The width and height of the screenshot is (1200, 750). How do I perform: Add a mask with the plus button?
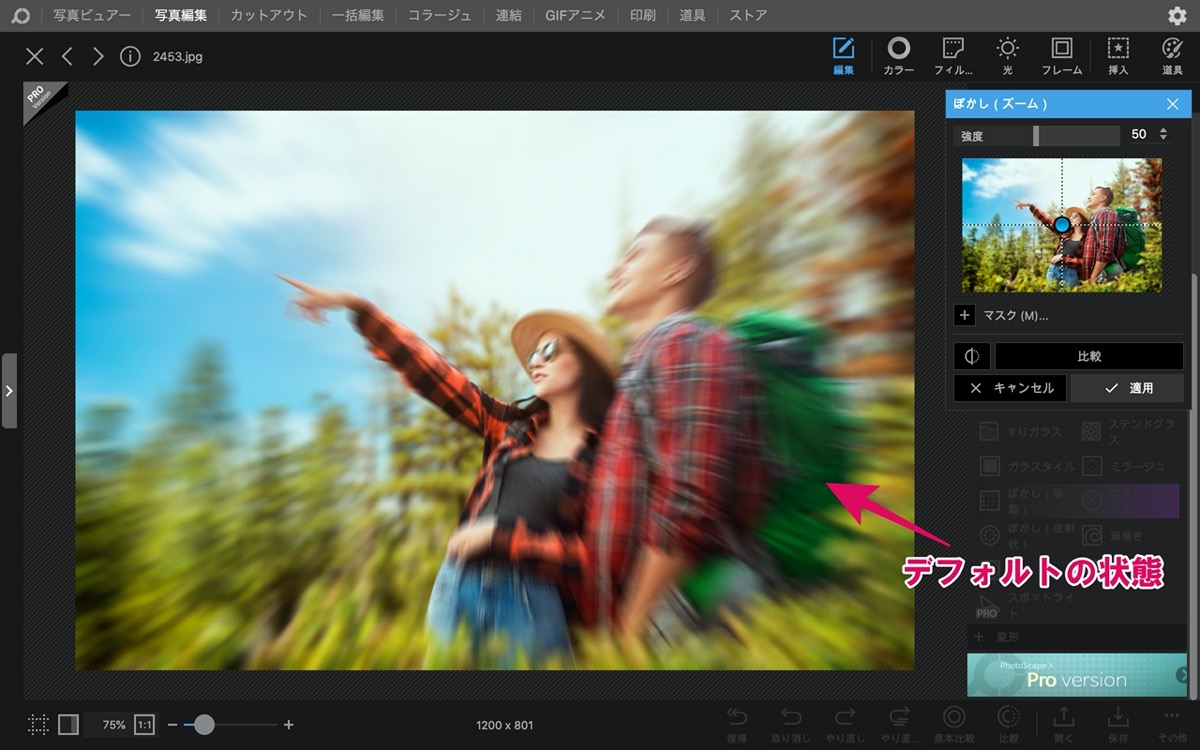point(965,316)
